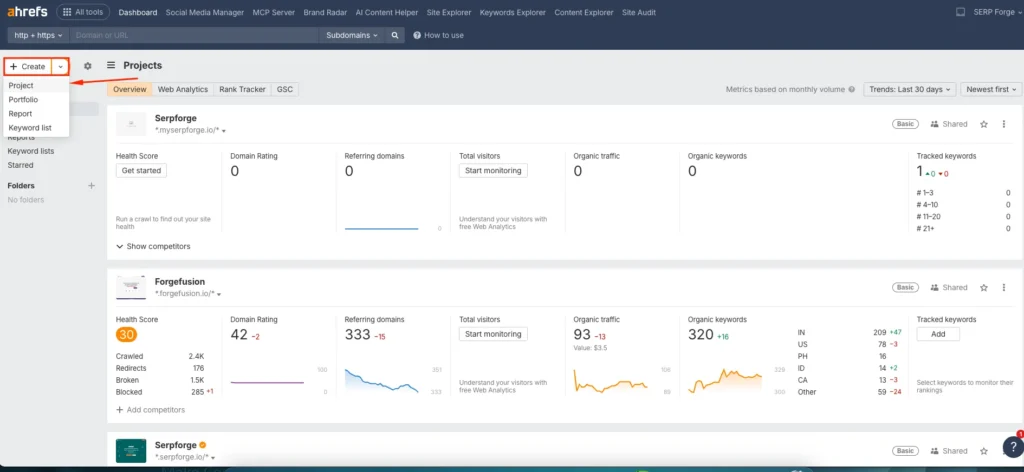Viewport: 1024px width, 472px height.
Task: Star the first Serpforge project
Action: (984, 124)
